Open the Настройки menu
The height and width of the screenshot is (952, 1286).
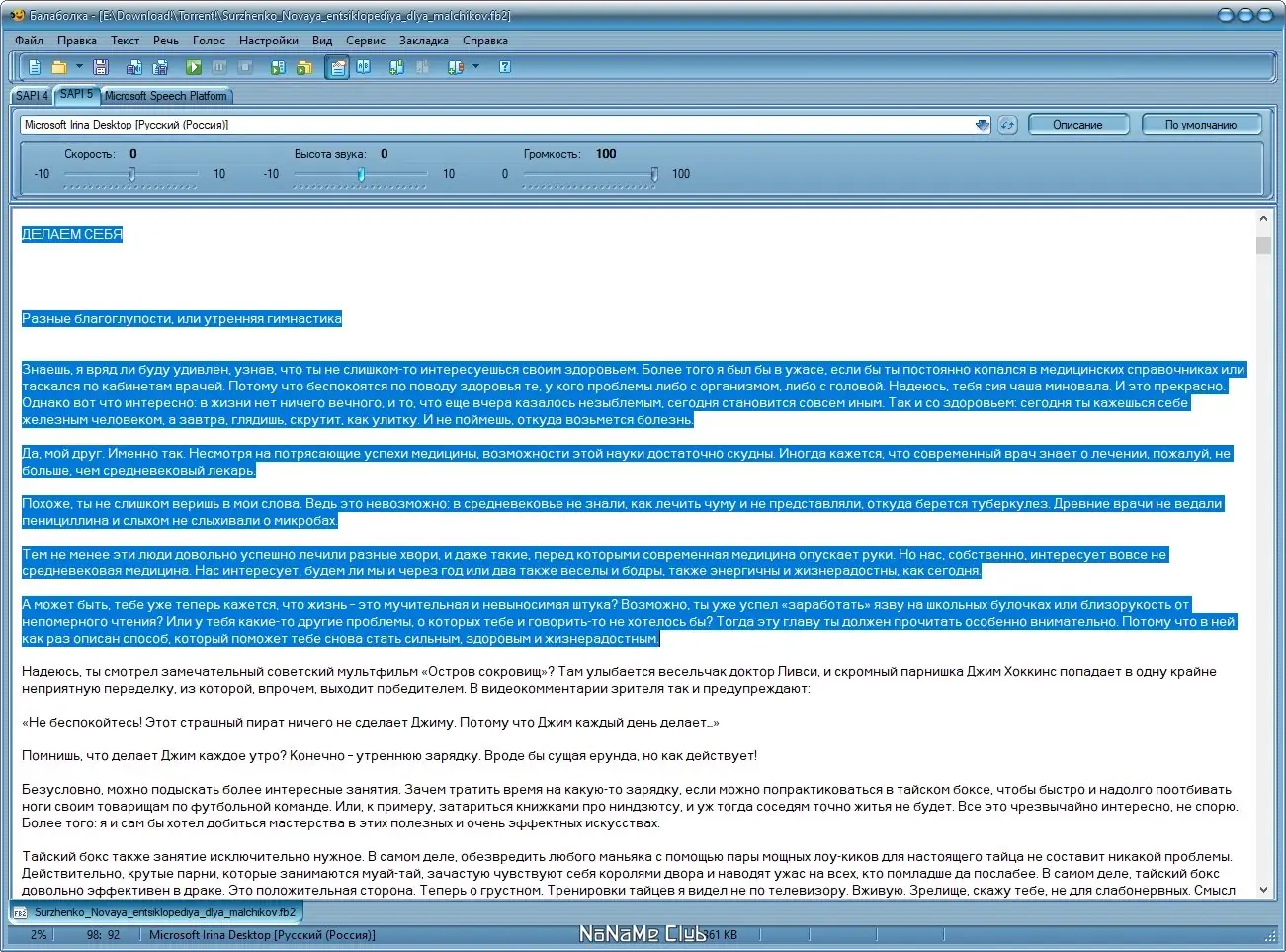269,41
